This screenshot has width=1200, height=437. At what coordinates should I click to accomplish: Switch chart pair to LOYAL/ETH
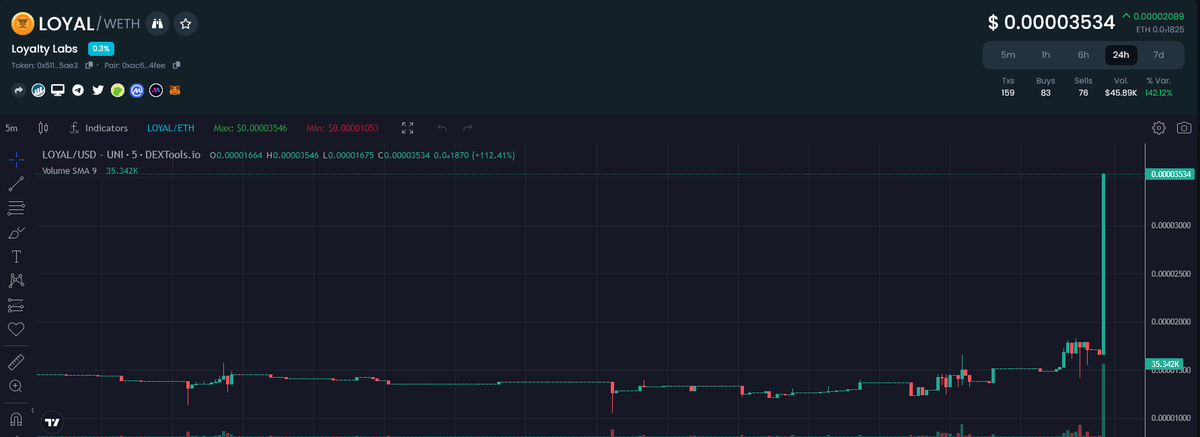[x=171, y=128]
